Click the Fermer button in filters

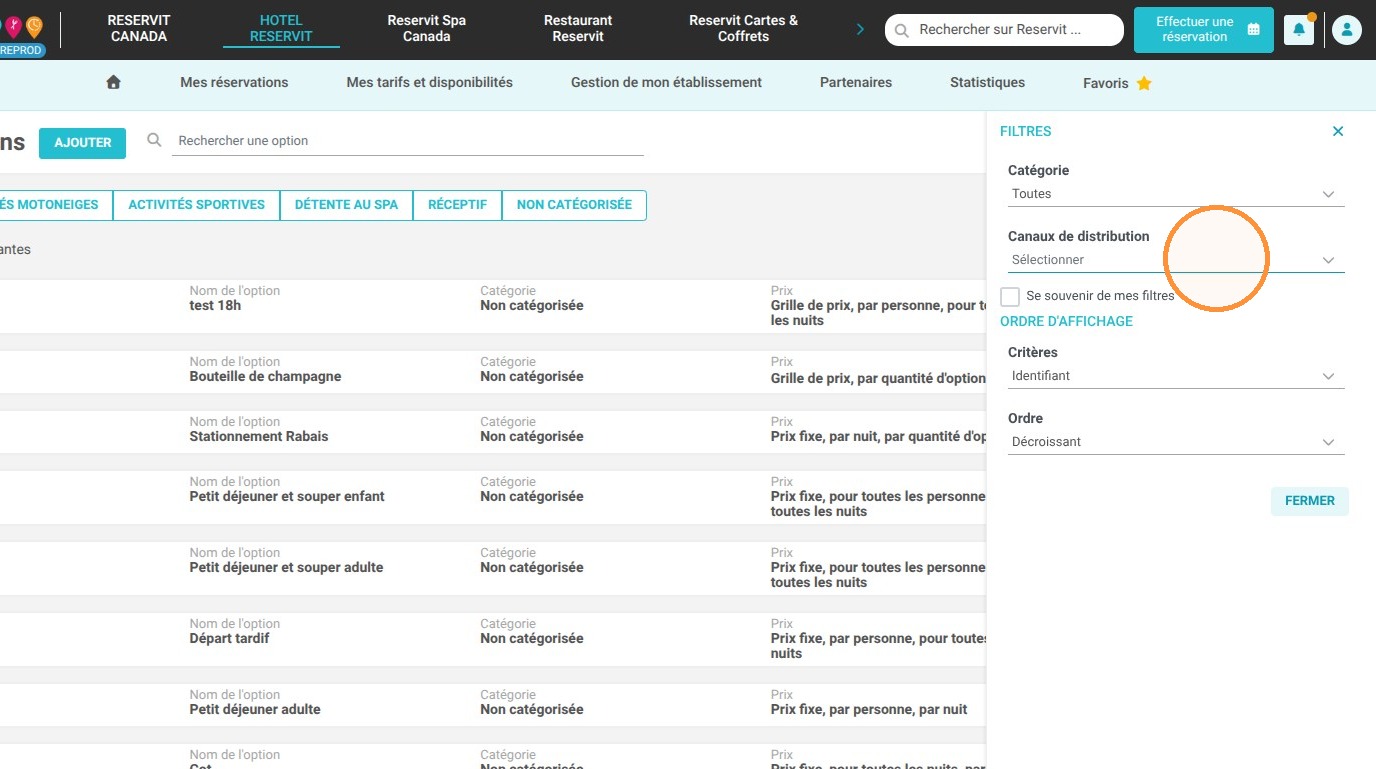click(x=1309, y=501)
